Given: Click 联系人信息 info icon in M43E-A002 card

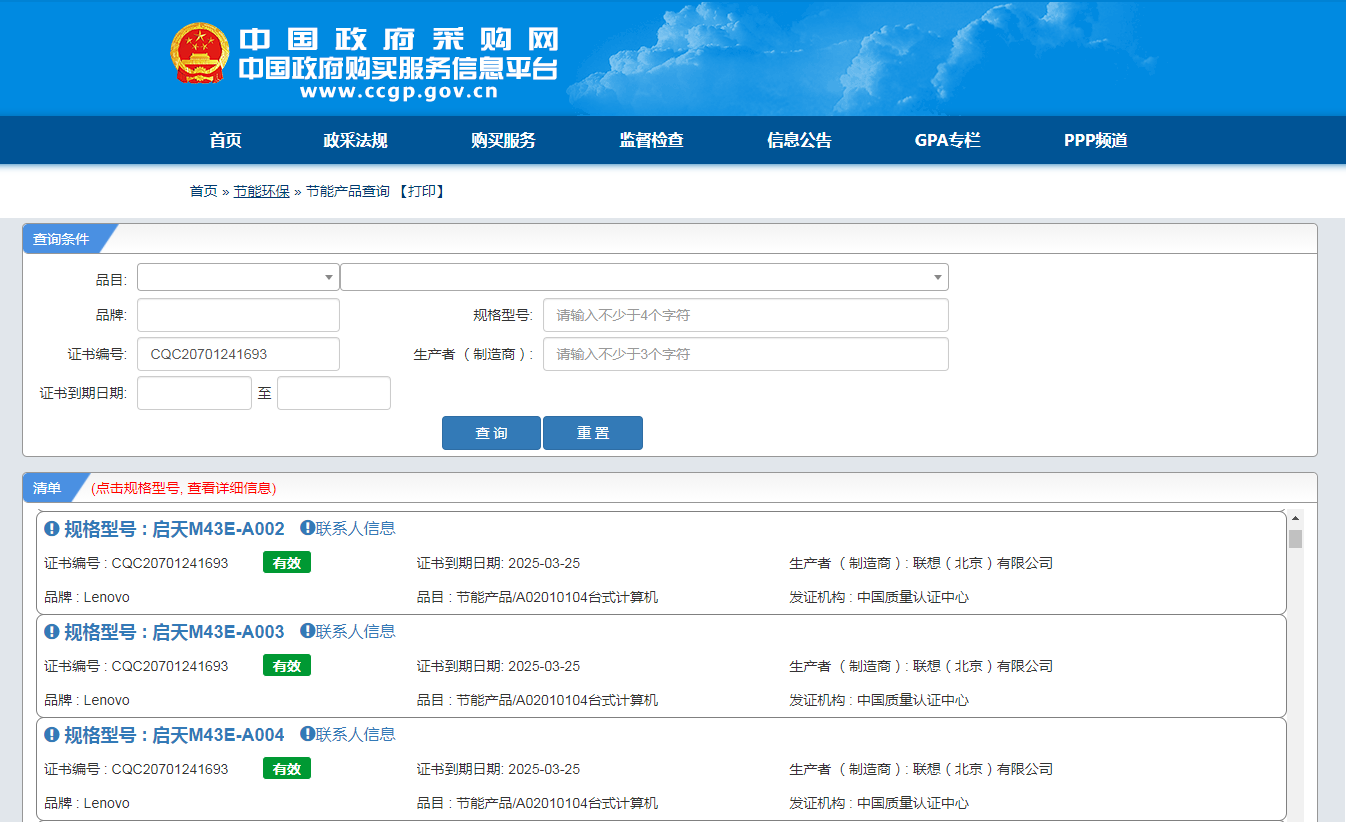Looking at the screenshot, I should coord(307,528).
